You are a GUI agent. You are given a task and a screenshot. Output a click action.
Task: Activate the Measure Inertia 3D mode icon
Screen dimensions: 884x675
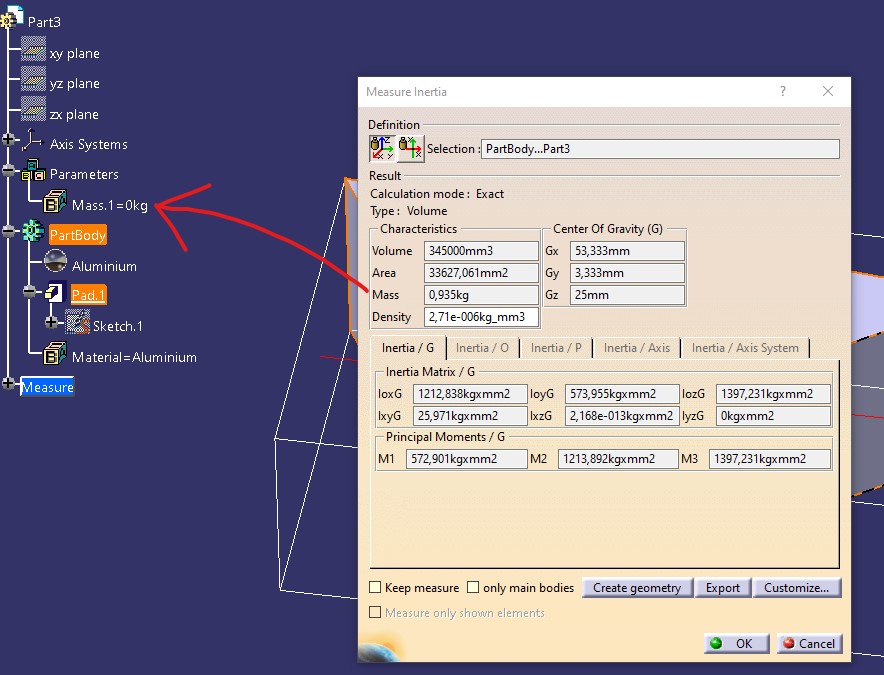382,149
